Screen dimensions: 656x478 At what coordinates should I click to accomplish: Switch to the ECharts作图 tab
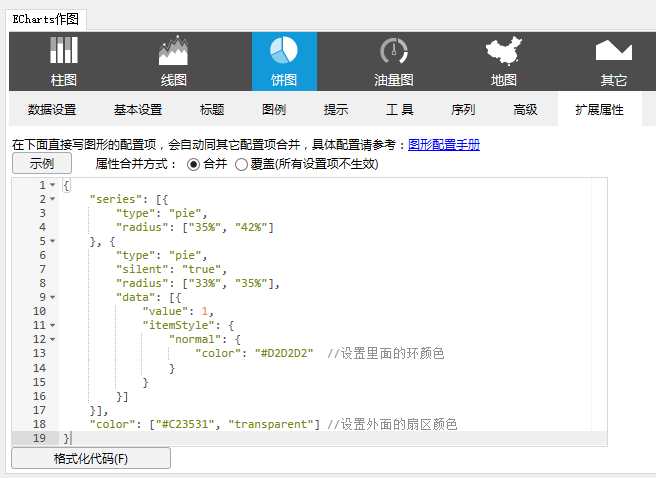click(46, 19)
